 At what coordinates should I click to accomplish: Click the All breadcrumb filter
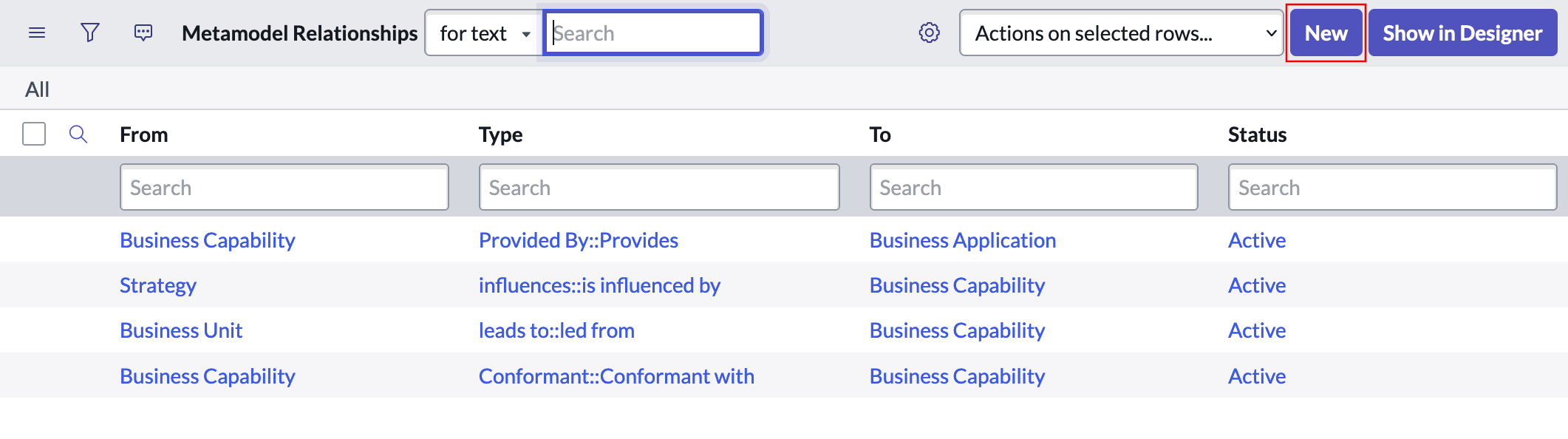coord(37,89)
